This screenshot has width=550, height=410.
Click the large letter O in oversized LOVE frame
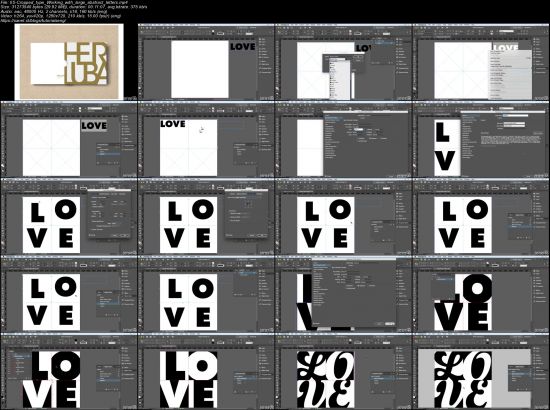(x=477, y=288)
